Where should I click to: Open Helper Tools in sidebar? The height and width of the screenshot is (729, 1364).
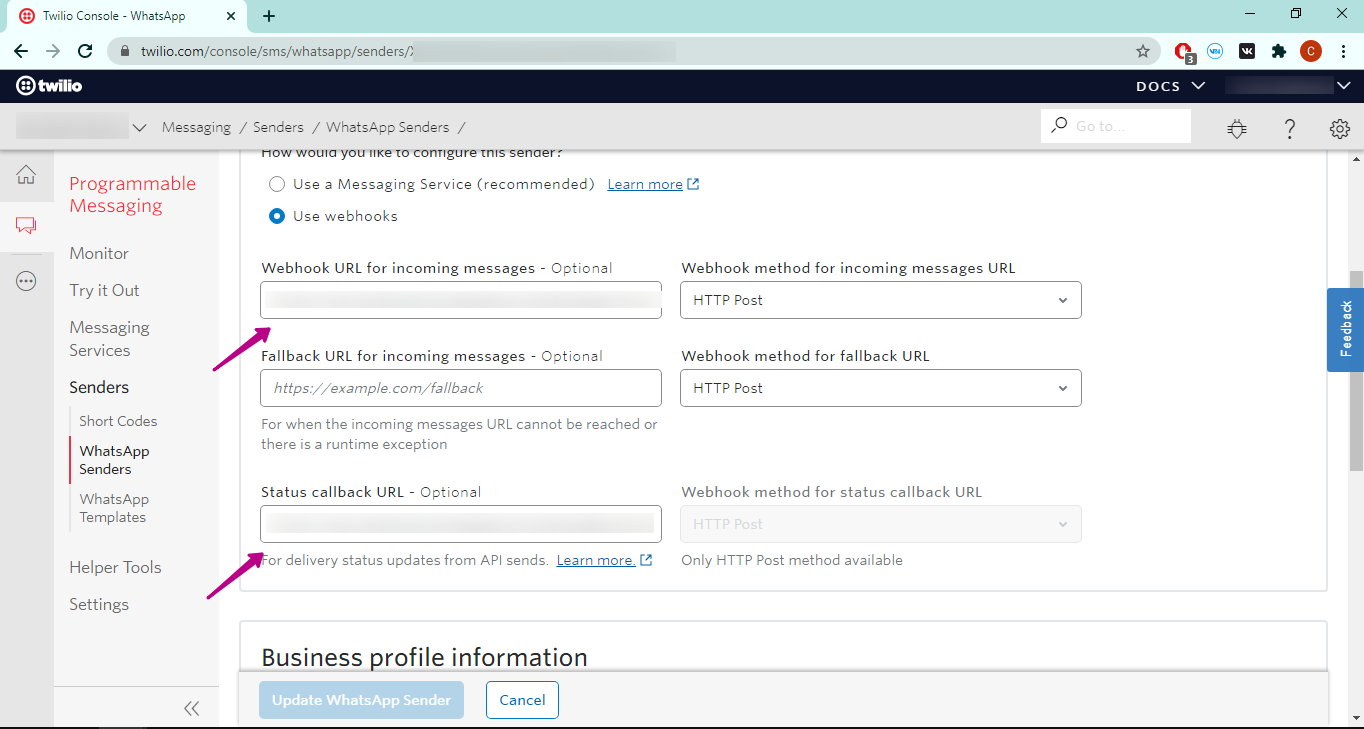115,567
